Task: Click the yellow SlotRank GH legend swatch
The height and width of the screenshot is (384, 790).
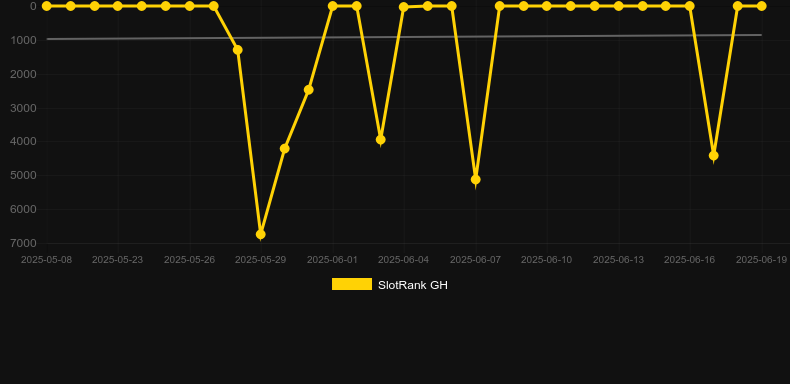Action: click(352, 284)
